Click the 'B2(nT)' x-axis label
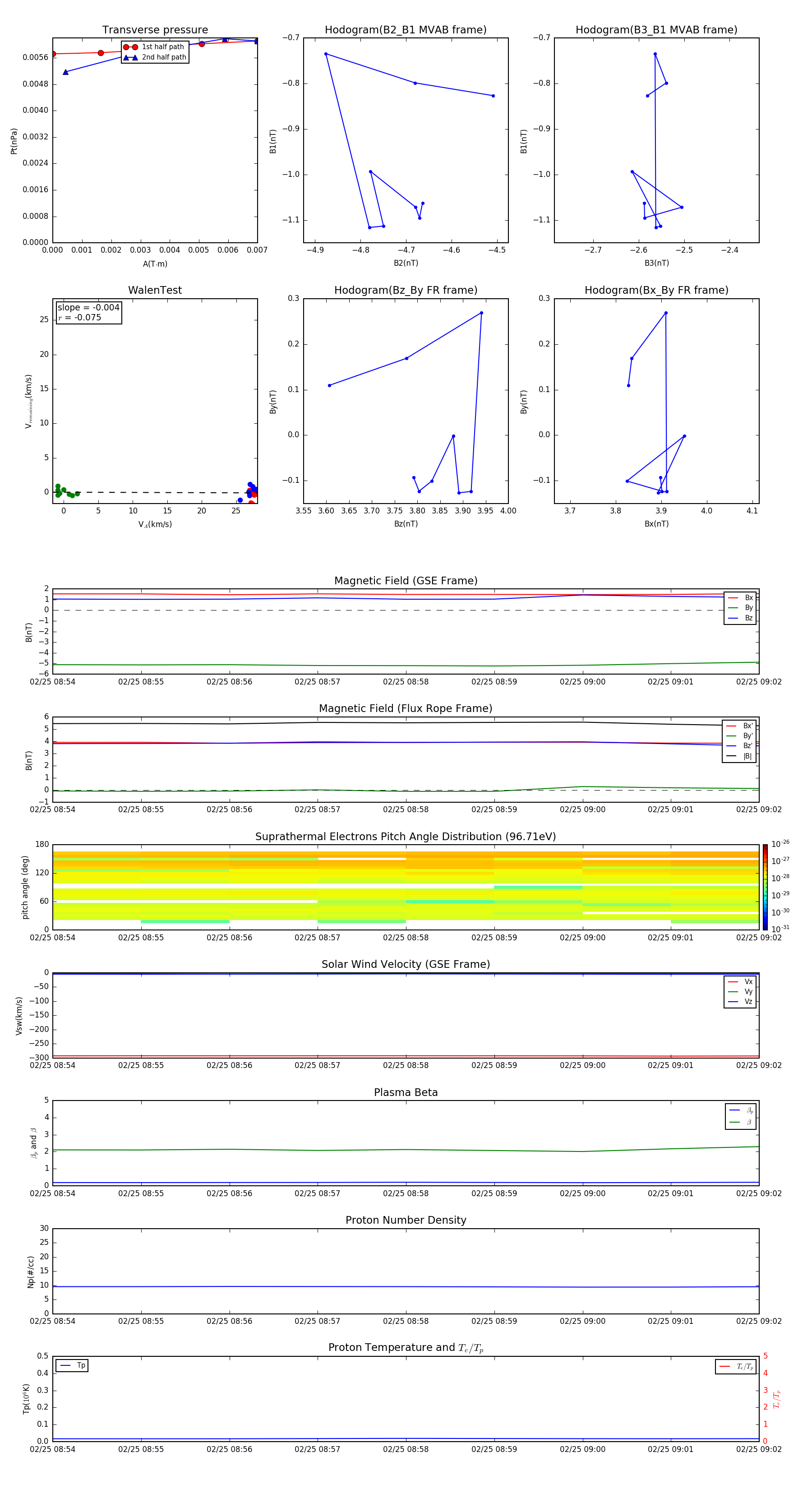812x1489 pixels. pos(406,263)
